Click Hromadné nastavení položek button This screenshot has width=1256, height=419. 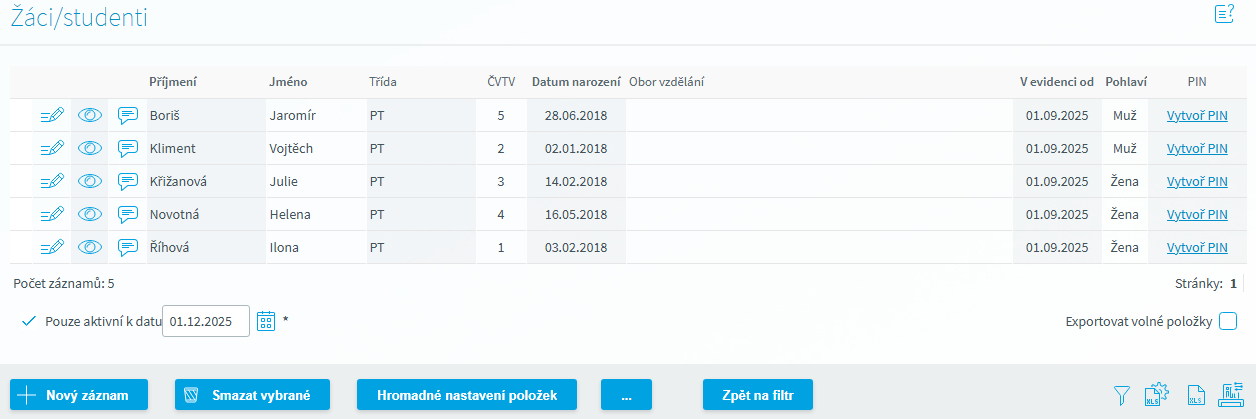pyautogui.click(x=467, y=395)
